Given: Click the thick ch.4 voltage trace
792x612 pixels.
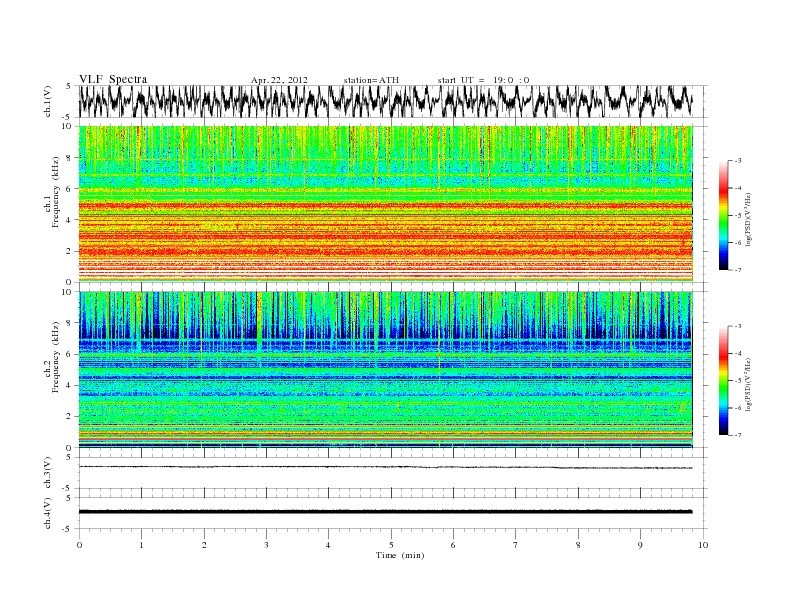Looking at the screenshot, I should tap(386, 512).
